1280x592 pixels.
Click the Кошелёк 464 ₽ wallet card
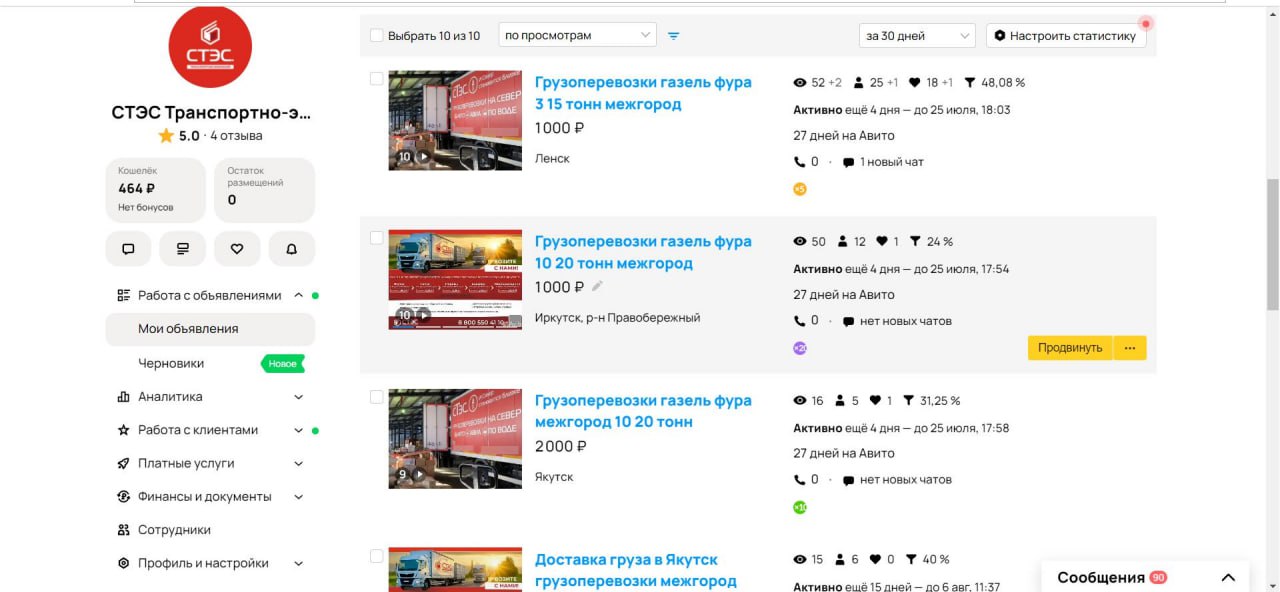coord(155,190)
